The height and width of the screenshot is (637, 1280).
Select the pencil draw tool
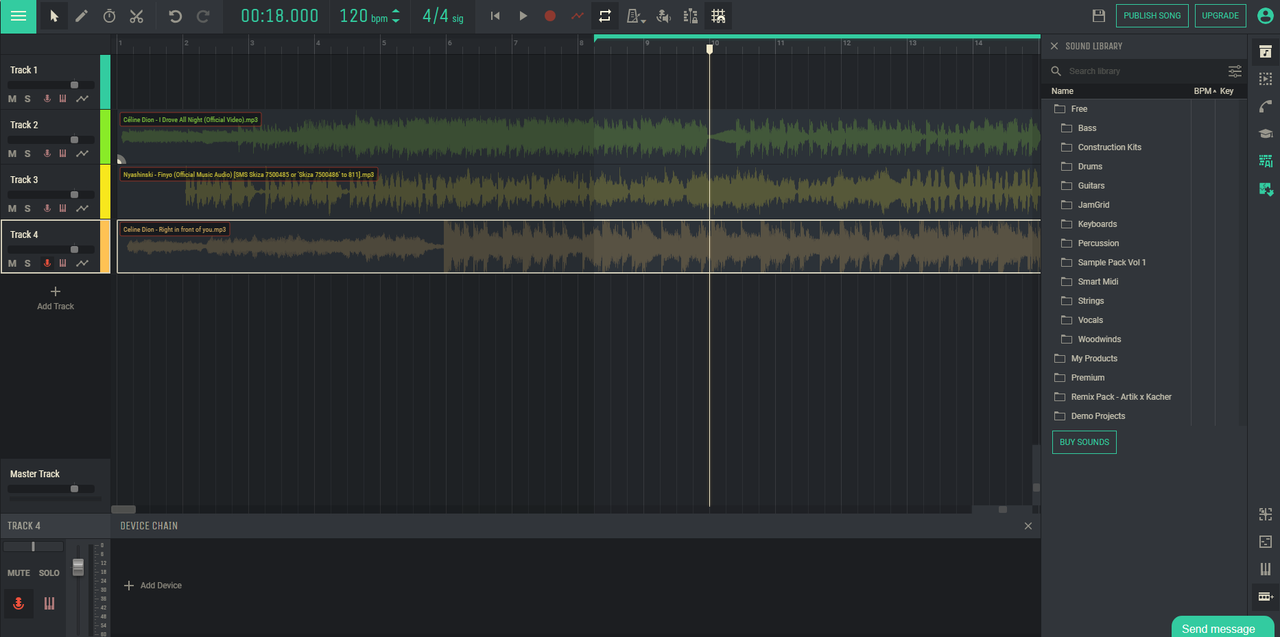81,16
